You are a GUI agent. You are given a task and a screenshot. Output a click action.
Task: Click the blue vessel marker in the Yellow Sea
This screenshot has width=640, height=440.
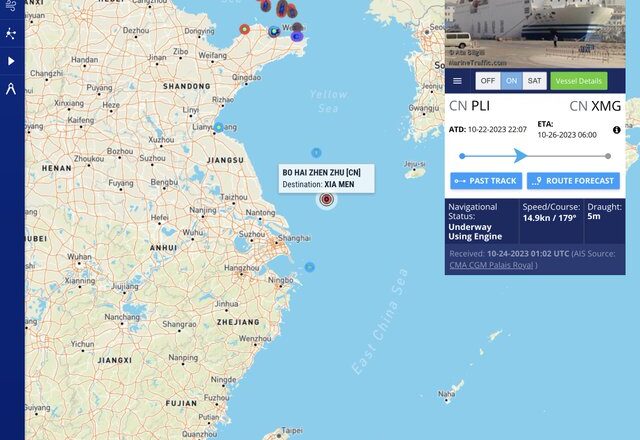click(x=316, y=153)
